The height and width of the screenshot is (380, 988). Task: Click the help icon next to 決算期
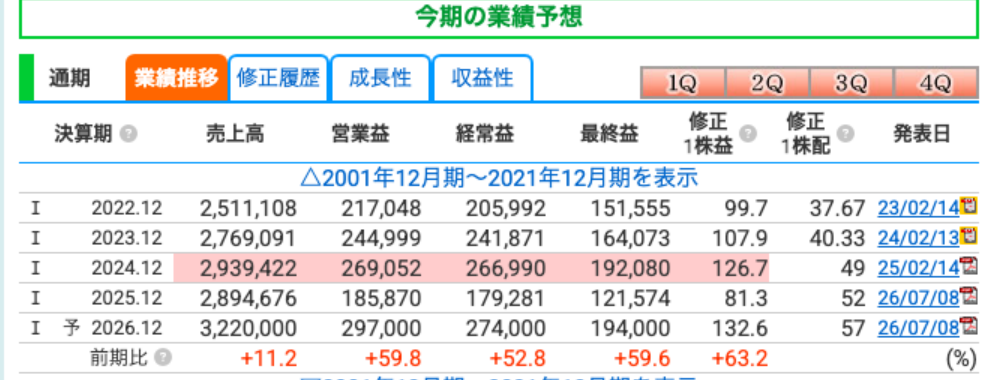pyautogui.click(x=129, y=134)
